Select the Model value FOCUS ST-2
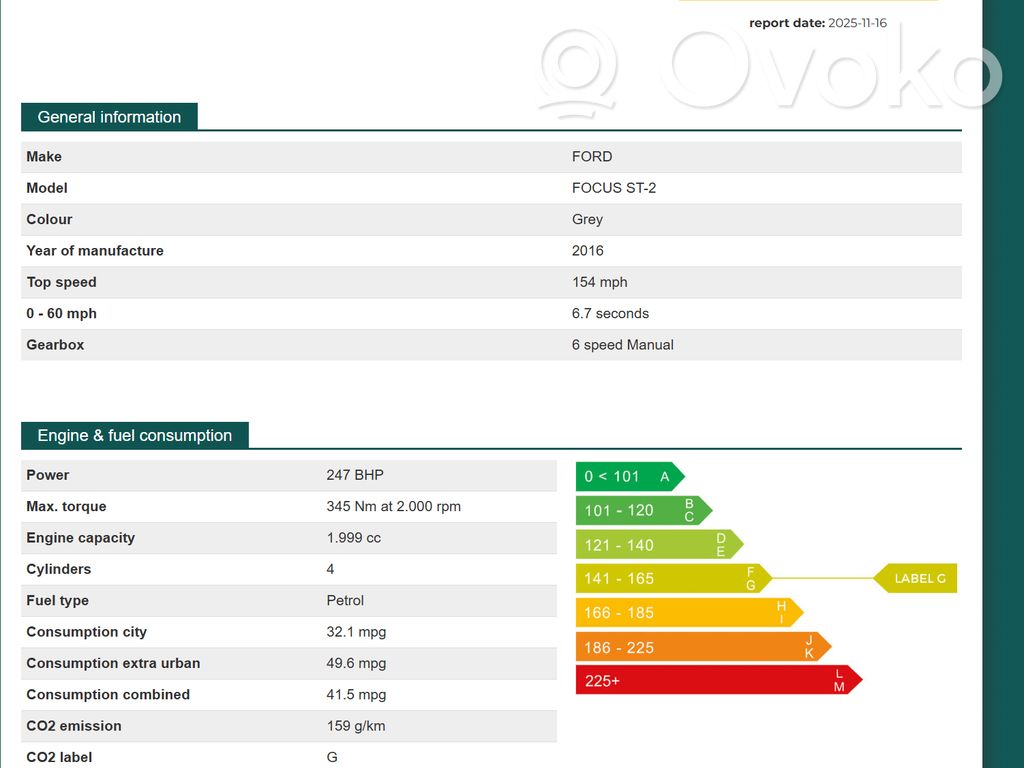This screenshot has height=768, width=1024. 614,188
